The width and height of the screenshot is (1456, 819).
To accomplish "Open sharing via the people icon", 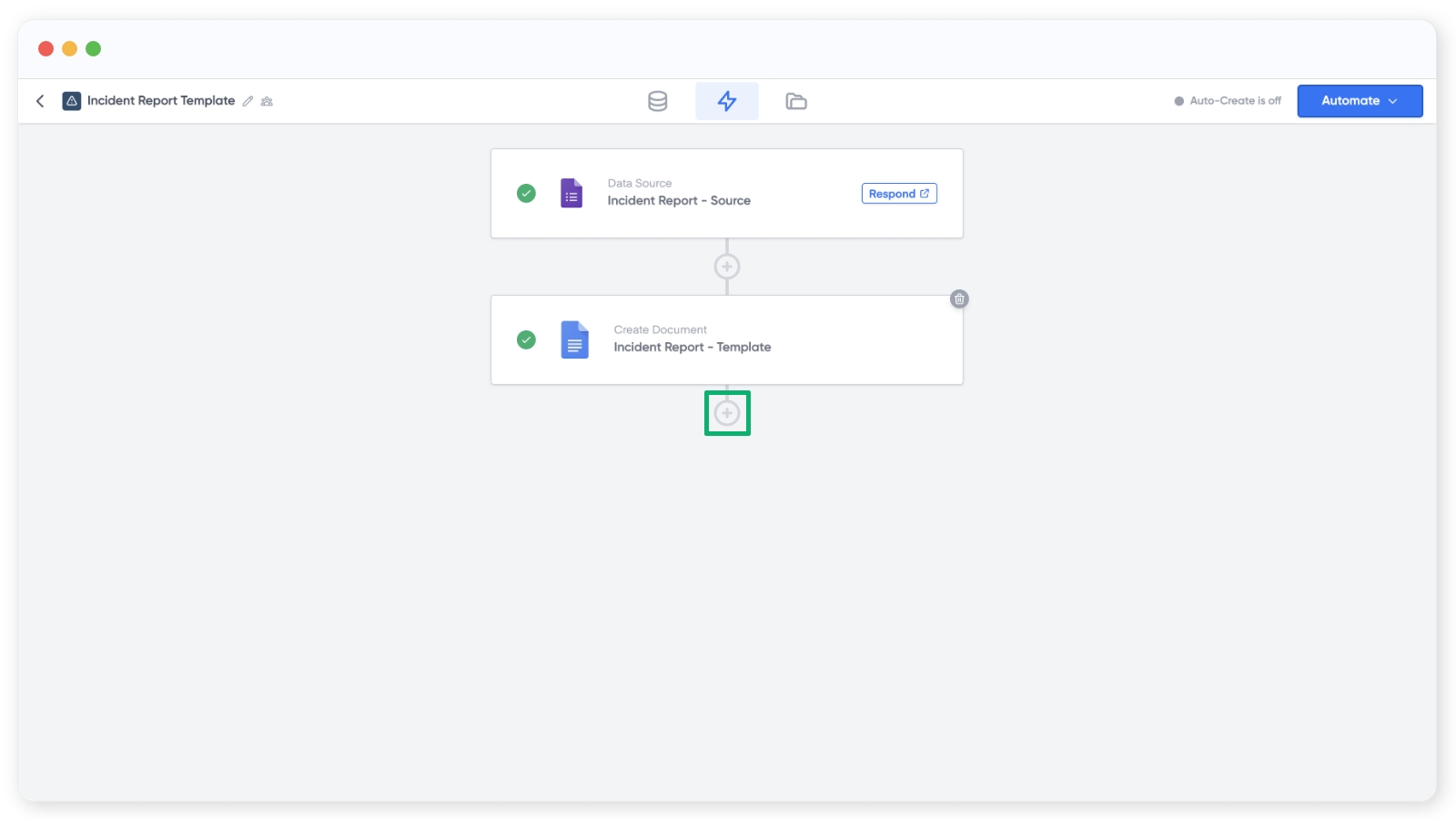I will (x=267, y=101).
